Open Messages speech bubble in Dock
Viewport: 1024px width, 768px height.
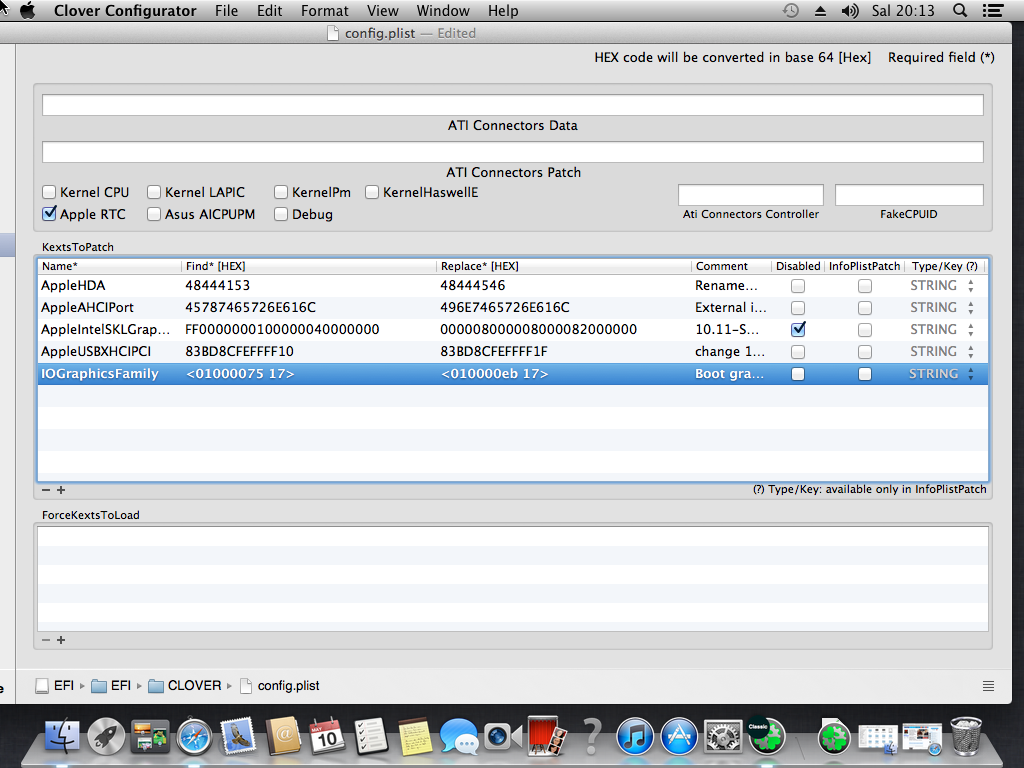(x=459, y=737)
